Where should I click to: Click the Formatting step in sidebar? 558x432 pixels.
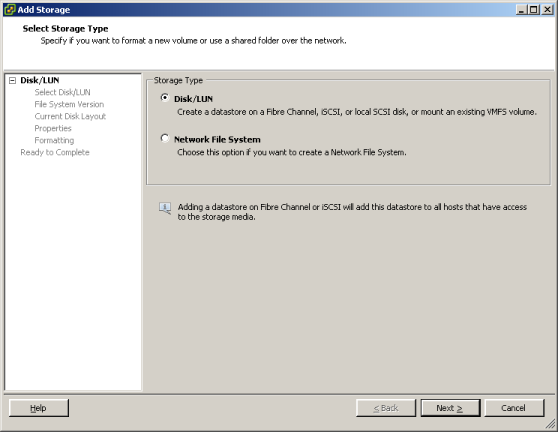(54, 141)
